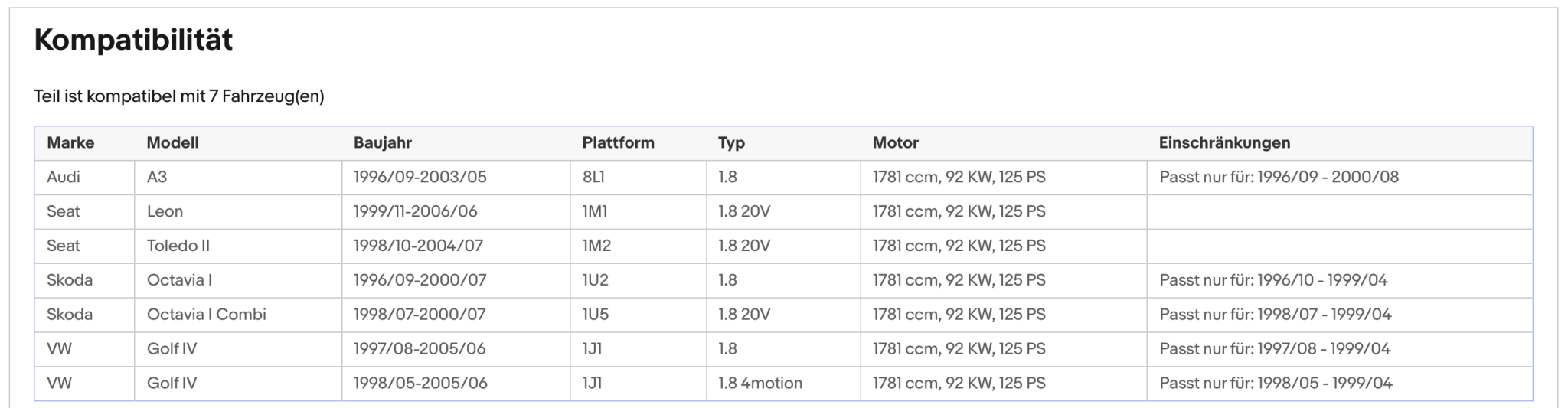The image size is (1568, 408).
Task: Click the Kompatibilität heading
Action: (133, 40)
